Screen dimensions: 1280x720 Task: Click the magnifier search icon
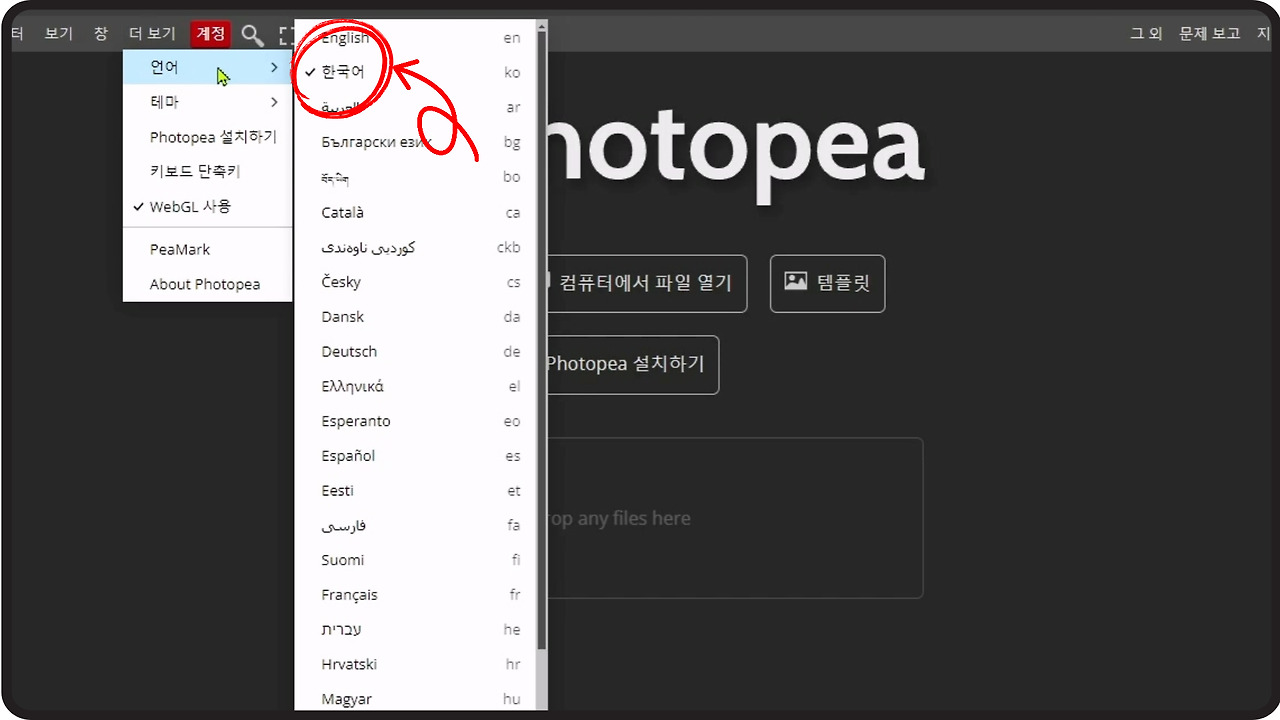252,35
